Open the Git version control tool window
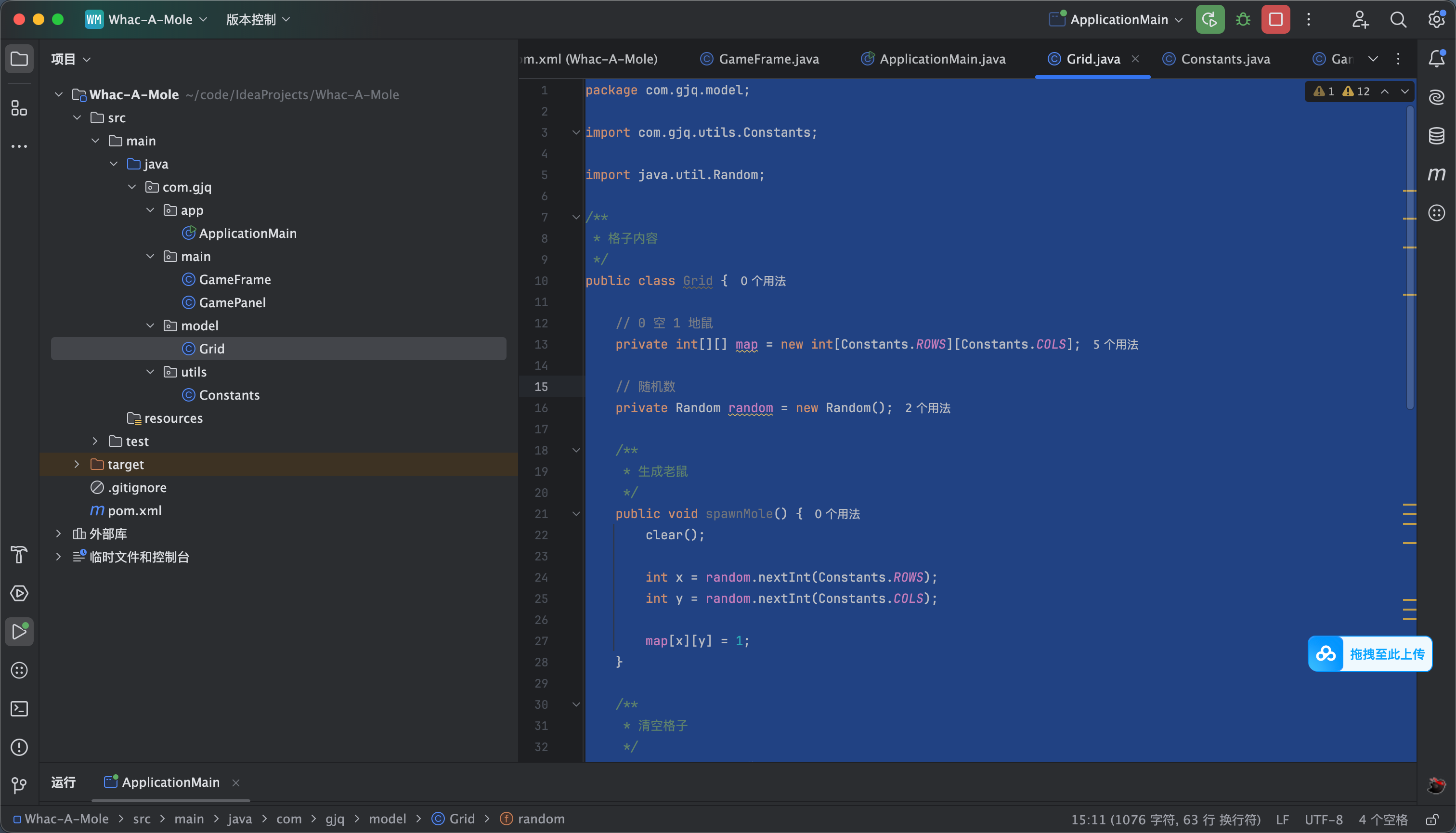This screenshot has height=833, width=1456. coord(19,785)
